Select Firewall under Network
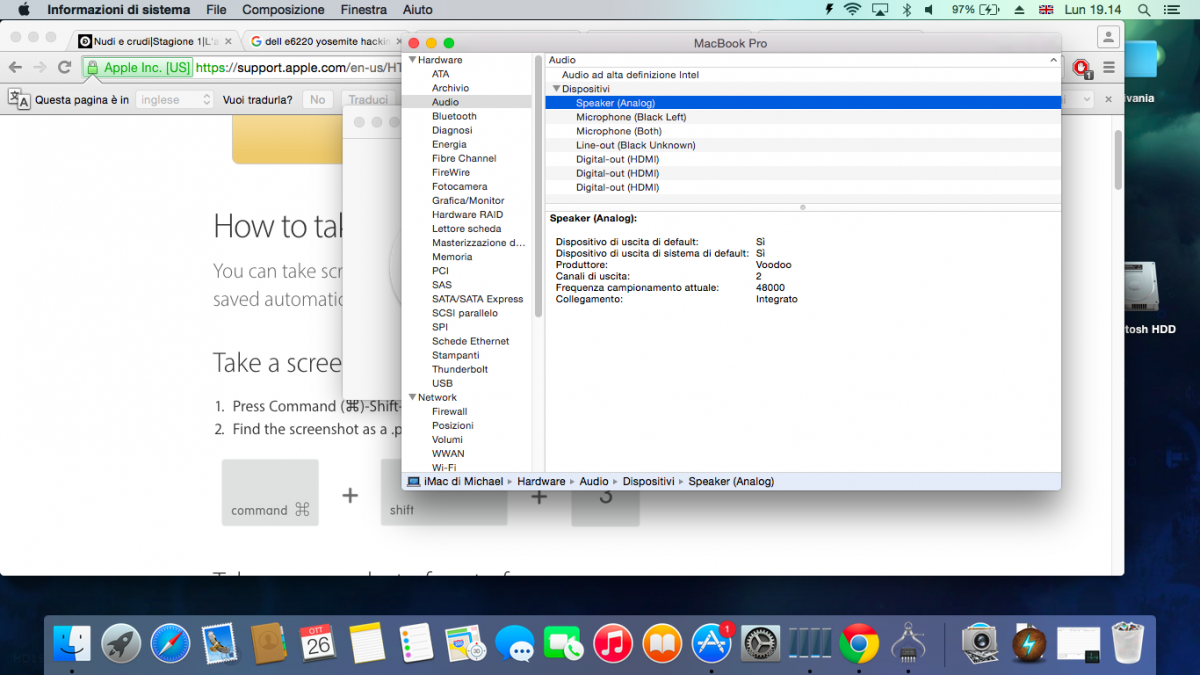The width and height of the screenshot is (1200, 675). coord(449,411)
